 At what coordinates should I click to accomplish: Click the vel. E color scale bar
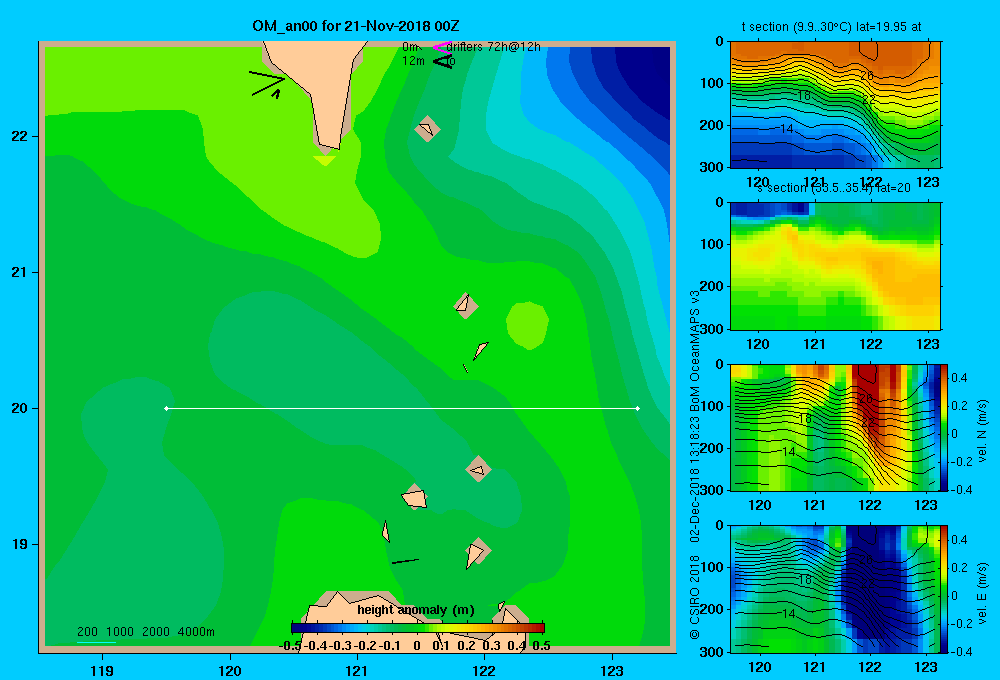click(945, 589)
